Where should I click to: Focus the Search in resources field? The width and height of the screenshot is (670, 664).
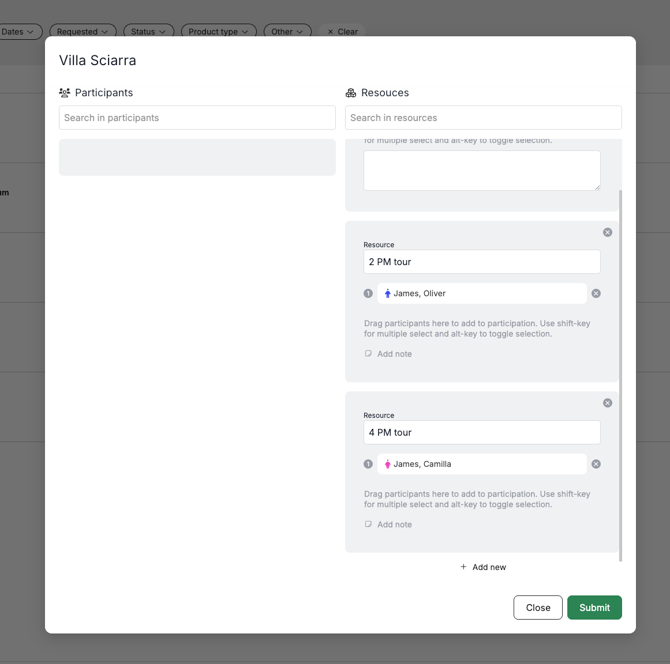coord(483,118)
